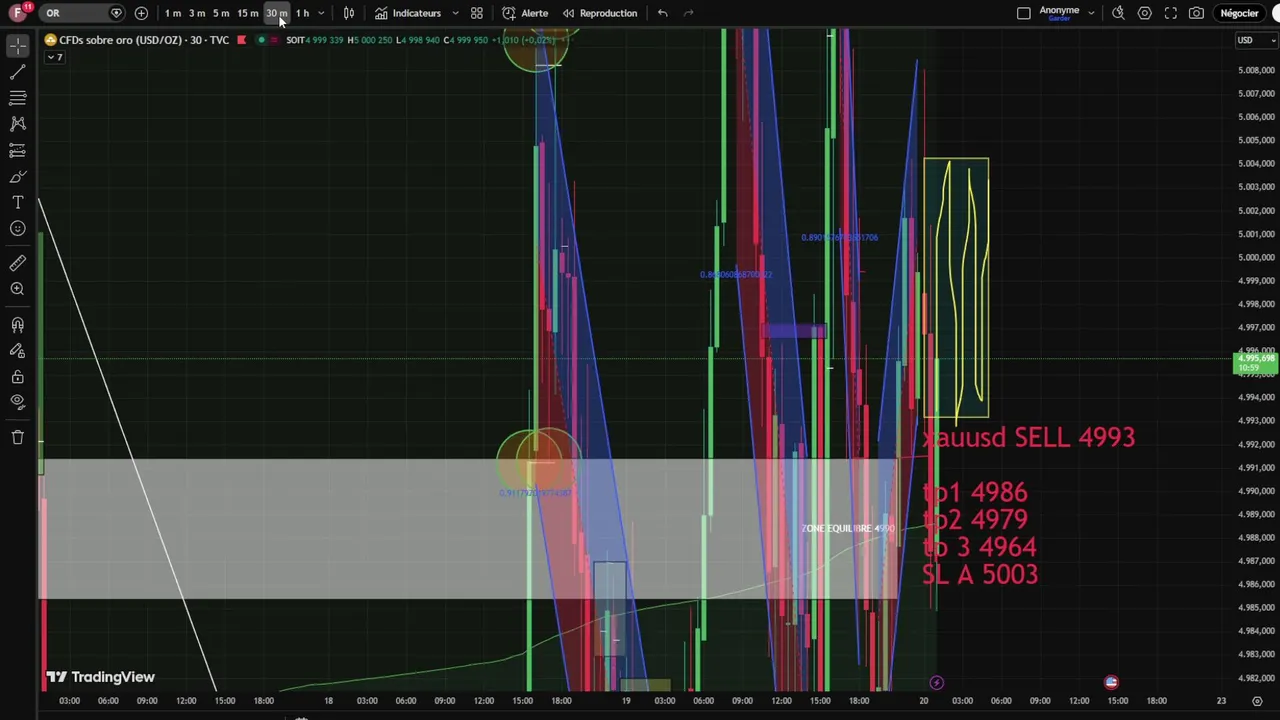Select the text annotation tool
The width and height of the screenshot is (1280, 720).
18,202
